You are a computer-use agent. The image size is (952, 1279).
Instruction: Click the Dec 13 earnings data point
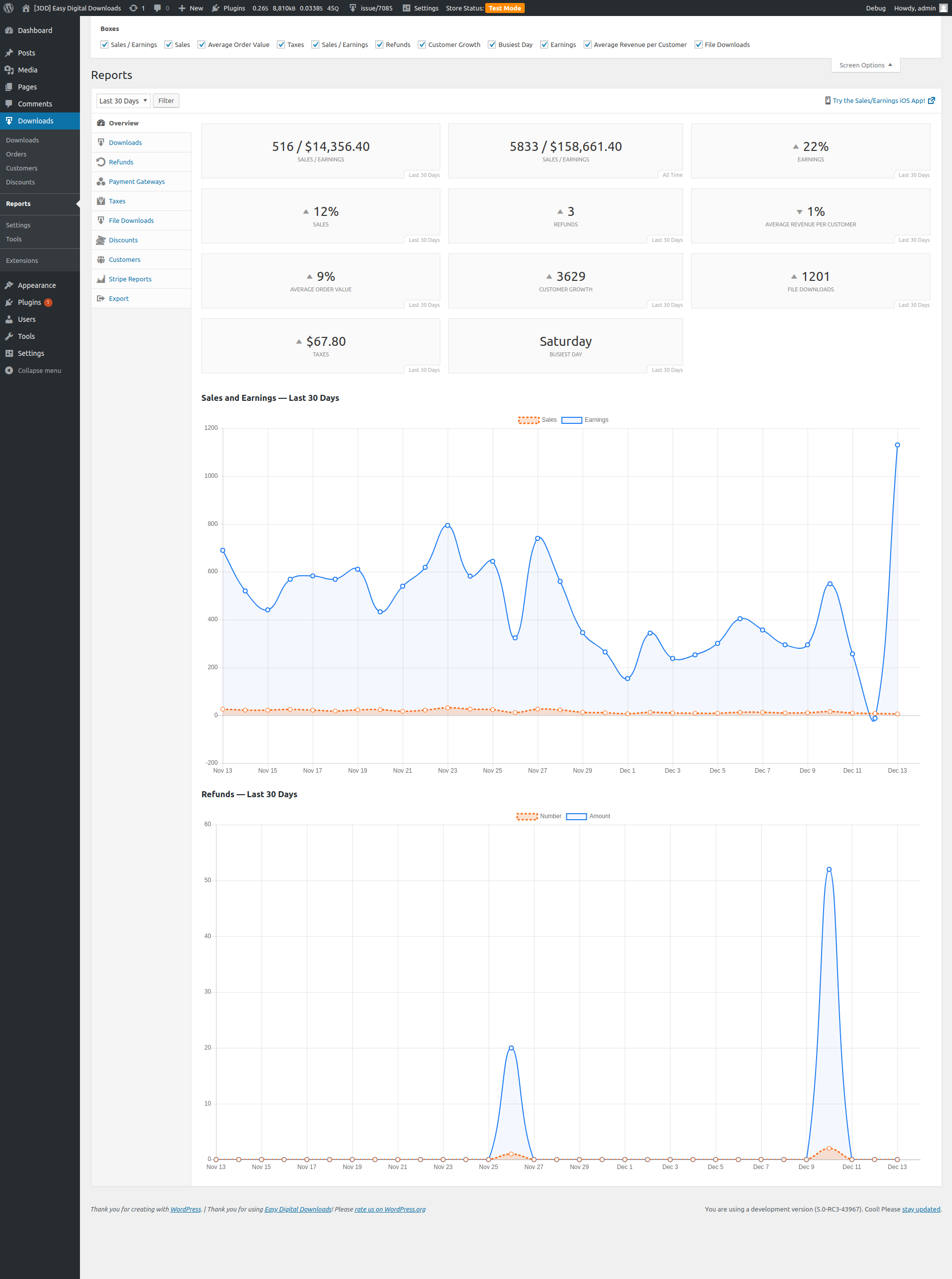pos(897,445)
